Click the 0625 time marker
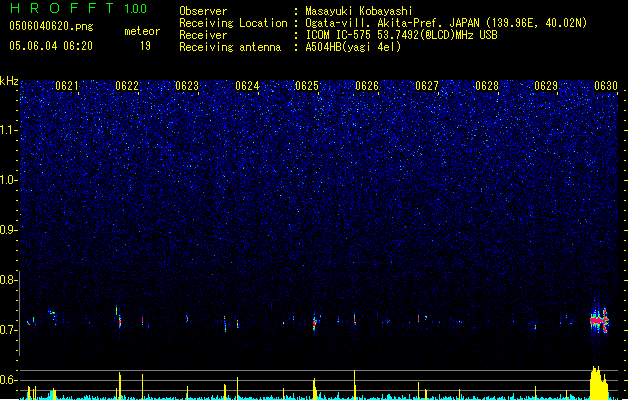 (x=307, y=86)
